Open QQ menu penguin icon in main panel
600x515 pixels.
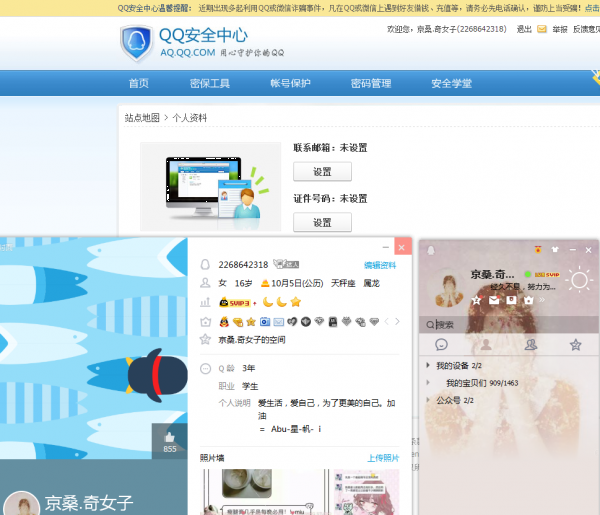tap(431, 250)
